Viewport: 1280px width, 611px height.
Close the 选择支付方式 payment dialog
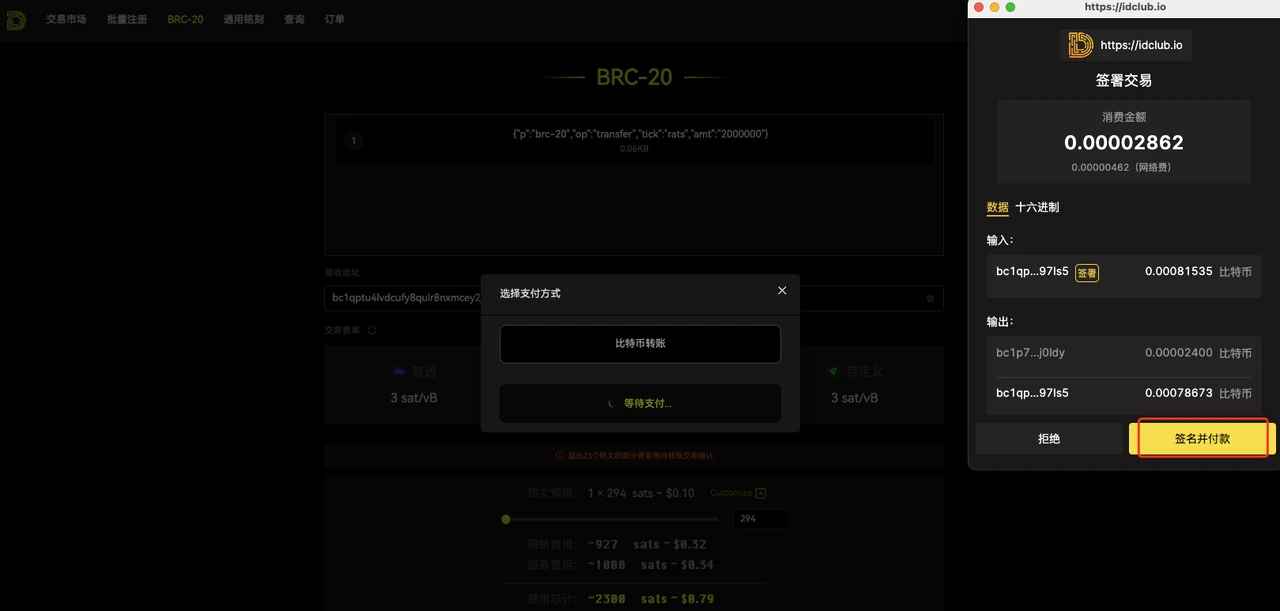pos(782,291)
